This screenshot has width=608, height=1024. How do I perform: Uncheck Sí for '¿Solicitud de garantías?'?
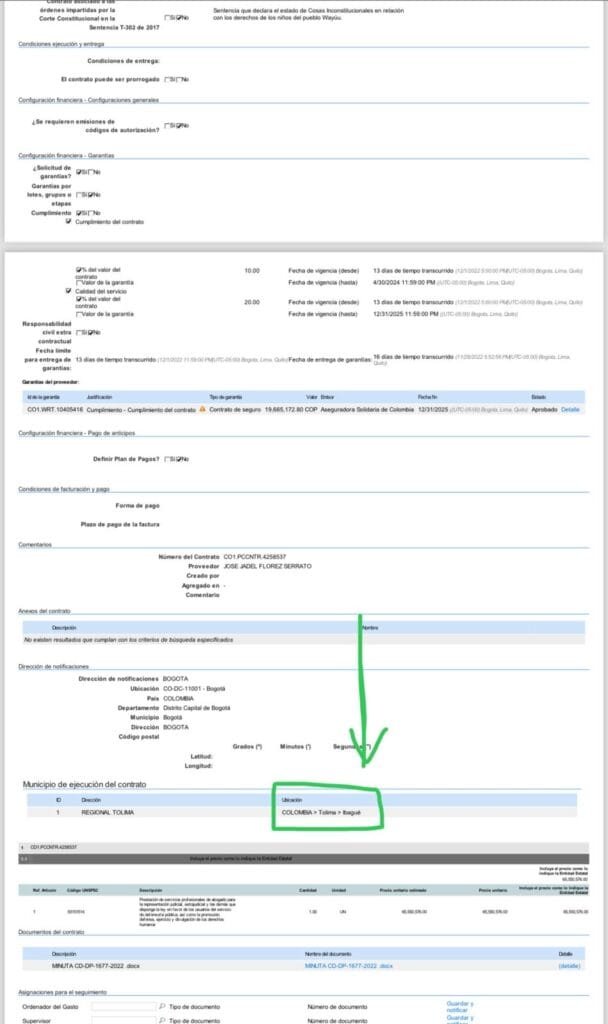[79, 172]
